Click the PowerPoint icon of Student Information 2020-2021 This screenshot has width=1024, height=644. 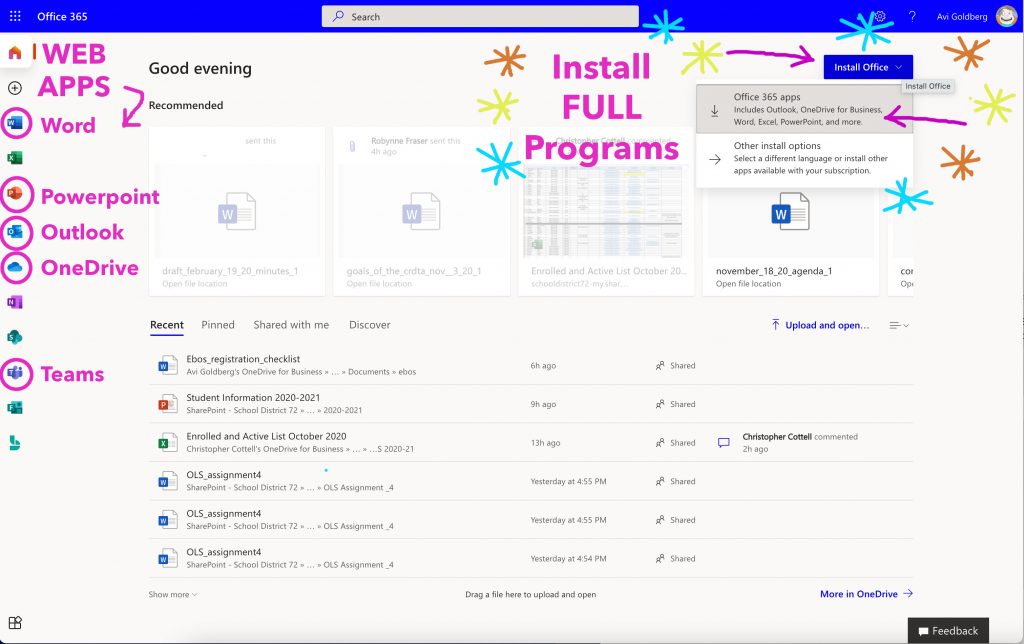(x=168, y=404)
